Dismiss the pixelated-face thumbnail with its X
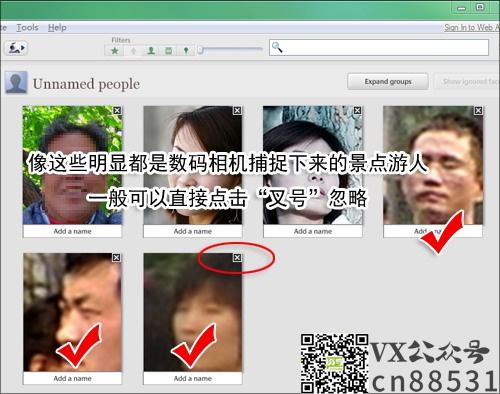 click(117, 110)
